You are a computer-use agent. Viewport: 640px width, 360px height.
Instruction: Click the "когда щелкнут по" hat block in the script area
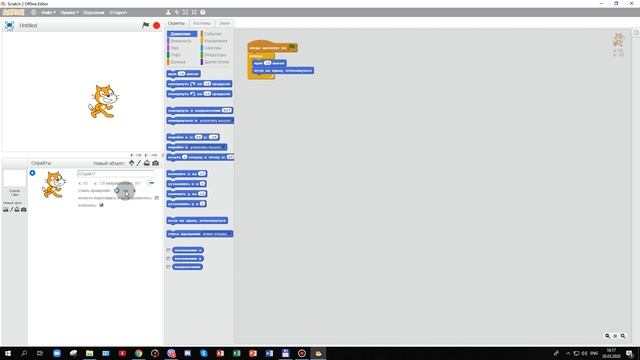[x=272, y=47]
